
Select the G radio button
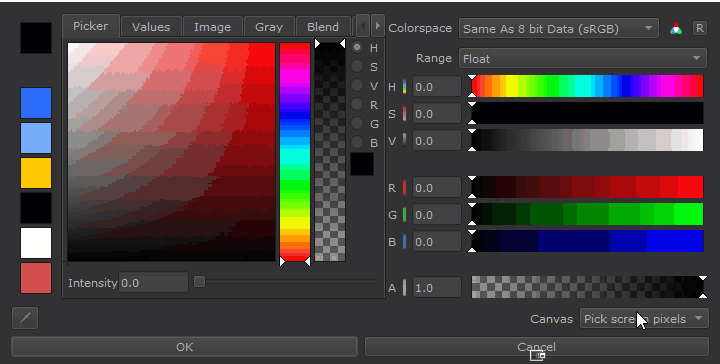point(357,123)
